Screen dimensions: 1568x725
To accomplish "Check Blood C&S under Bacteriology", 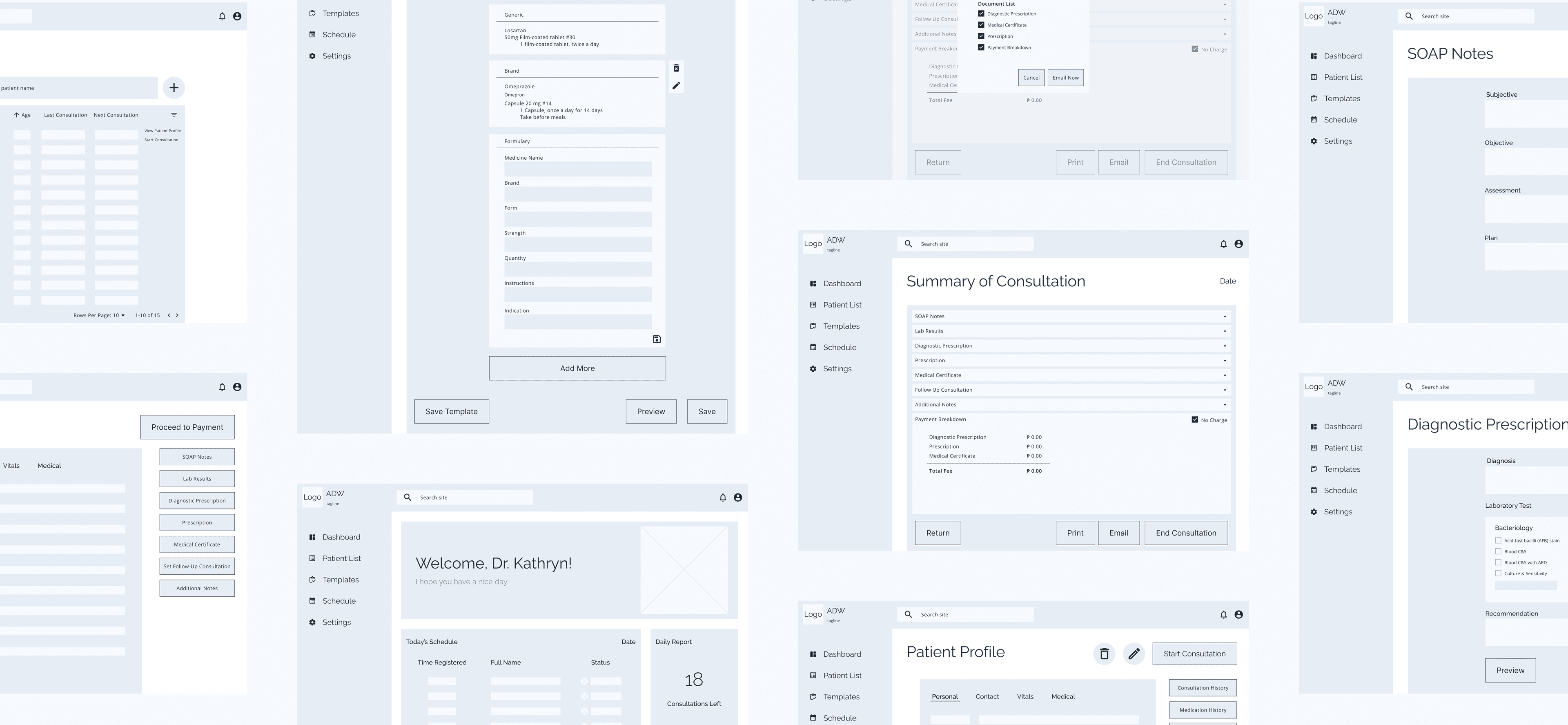I will [1499, 551].
